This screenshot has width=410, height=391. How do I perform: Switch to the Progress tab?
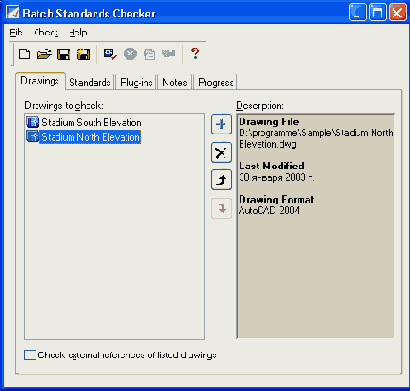coord(216,82)
